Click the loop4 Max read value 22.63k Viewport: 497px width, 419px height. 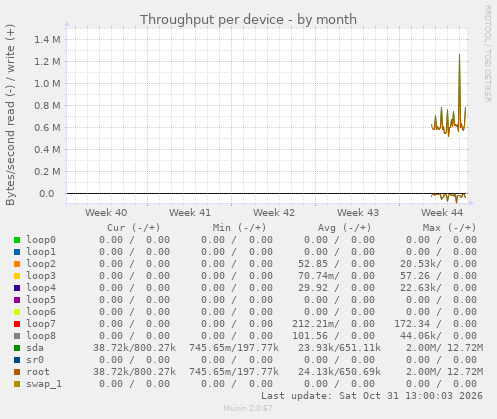(418, 288)
